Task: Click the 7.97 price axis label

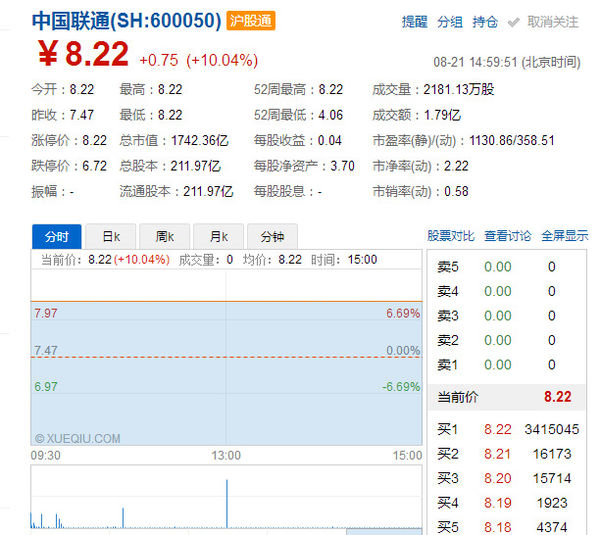Action: (46, 313)
